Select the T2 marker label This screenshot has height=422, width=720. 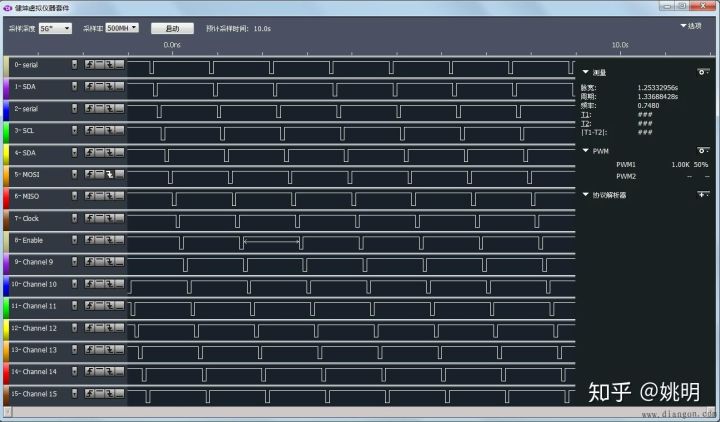pos(586,124)
